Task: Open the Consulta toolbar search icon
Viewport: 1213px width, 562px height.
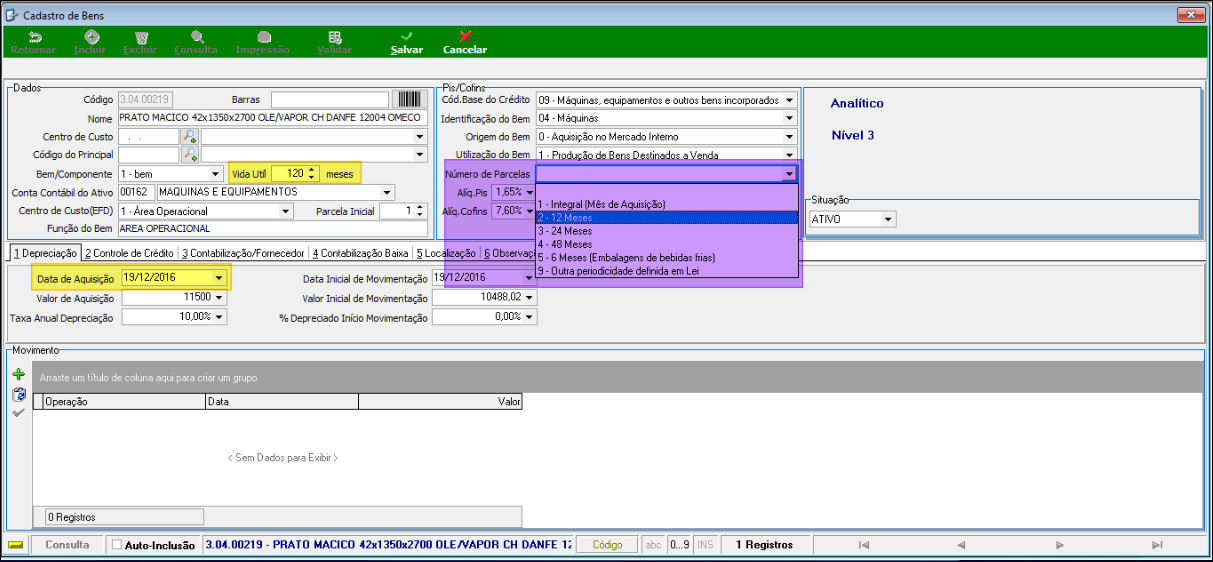Action: click(197, 36)
